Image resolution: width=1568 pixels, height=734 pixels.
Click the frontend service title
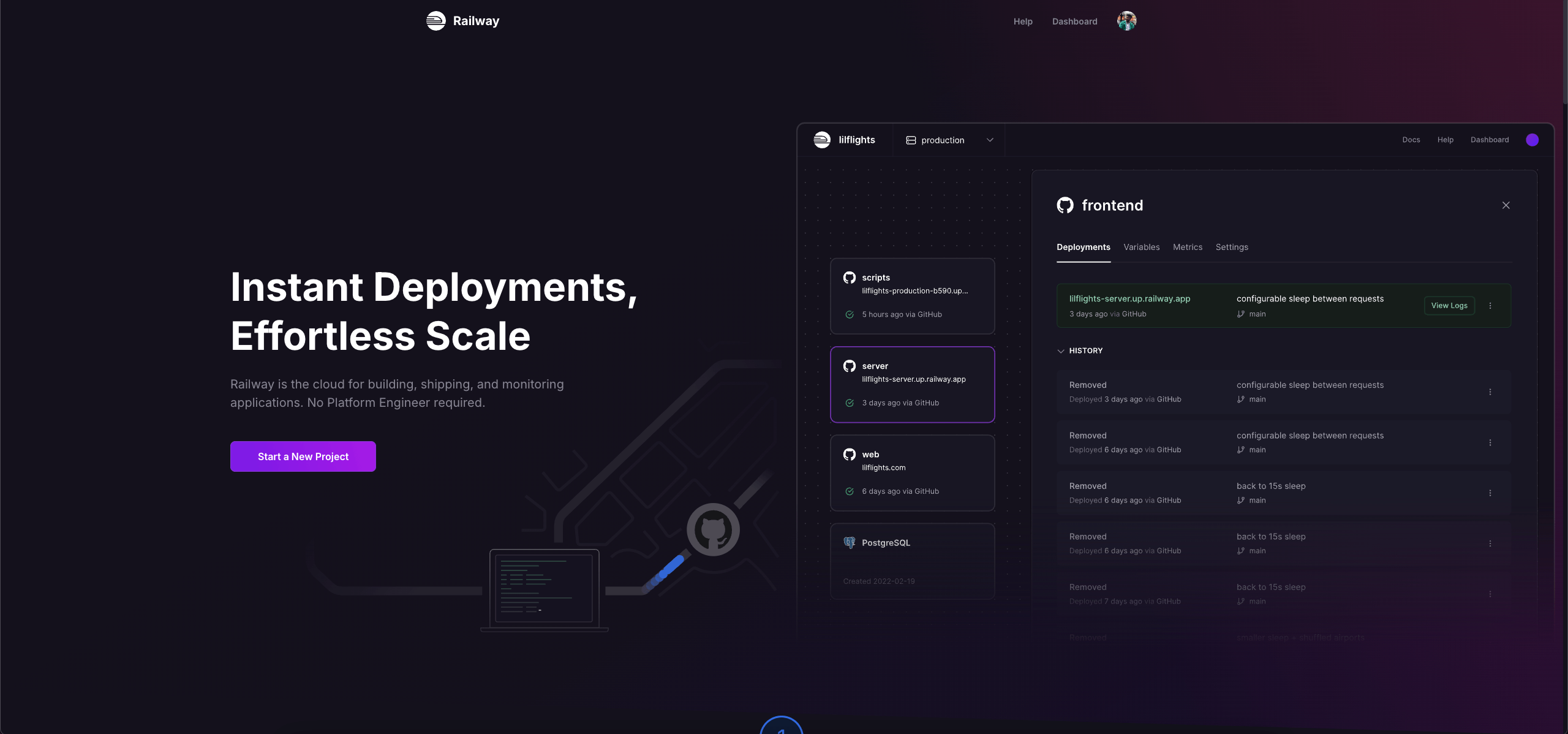(1112, 205)
